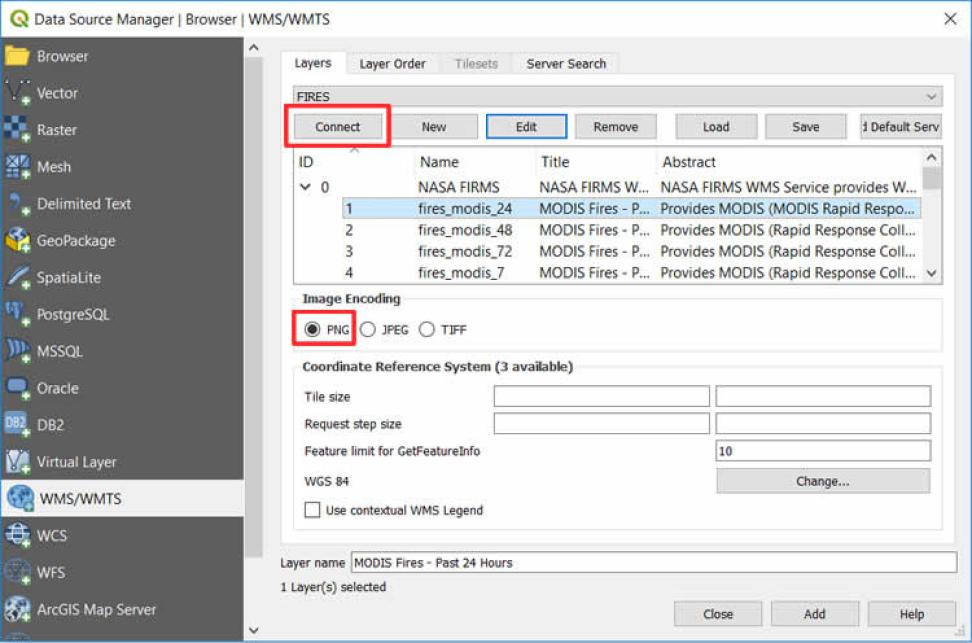Select the Delimited Text source icon

coord(17,203)
